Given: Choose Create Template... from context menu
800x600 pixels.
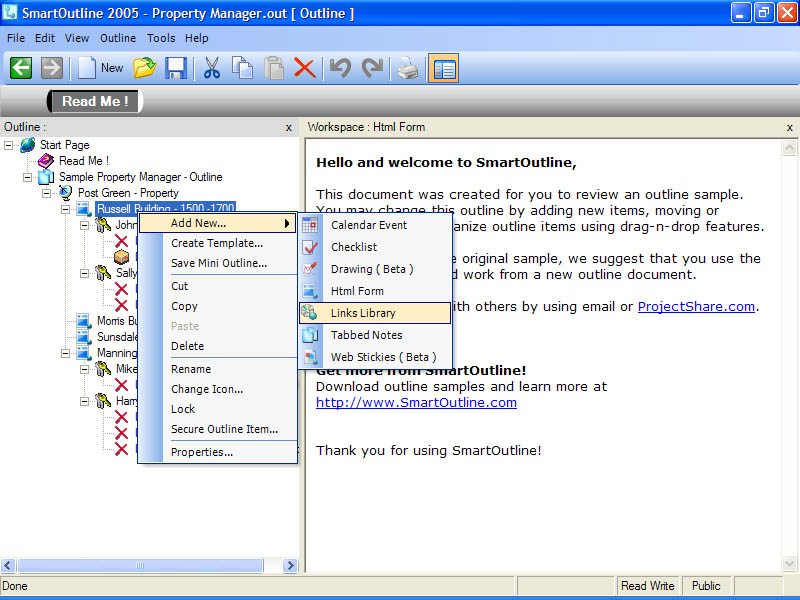Looking at the screenshot, I should [217, 243].
